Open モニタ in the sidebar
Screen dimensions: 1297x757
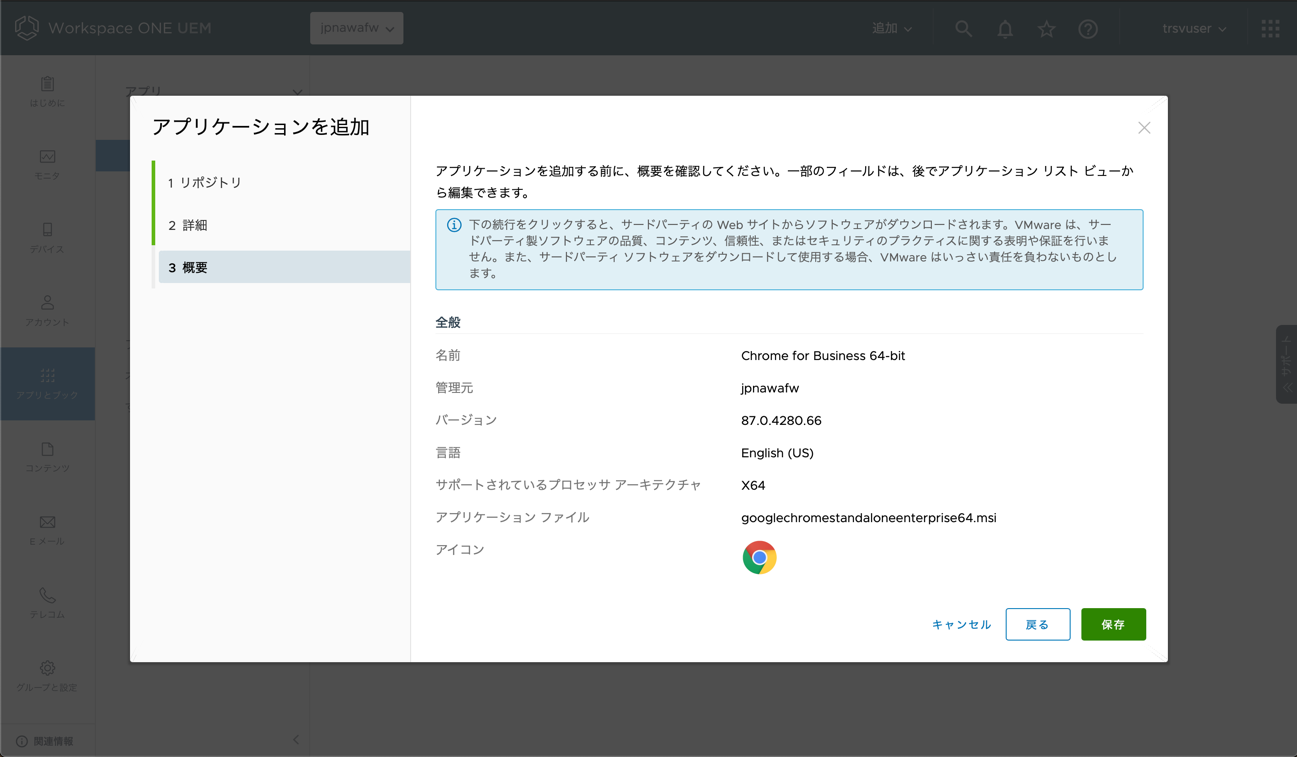(47, 165)
